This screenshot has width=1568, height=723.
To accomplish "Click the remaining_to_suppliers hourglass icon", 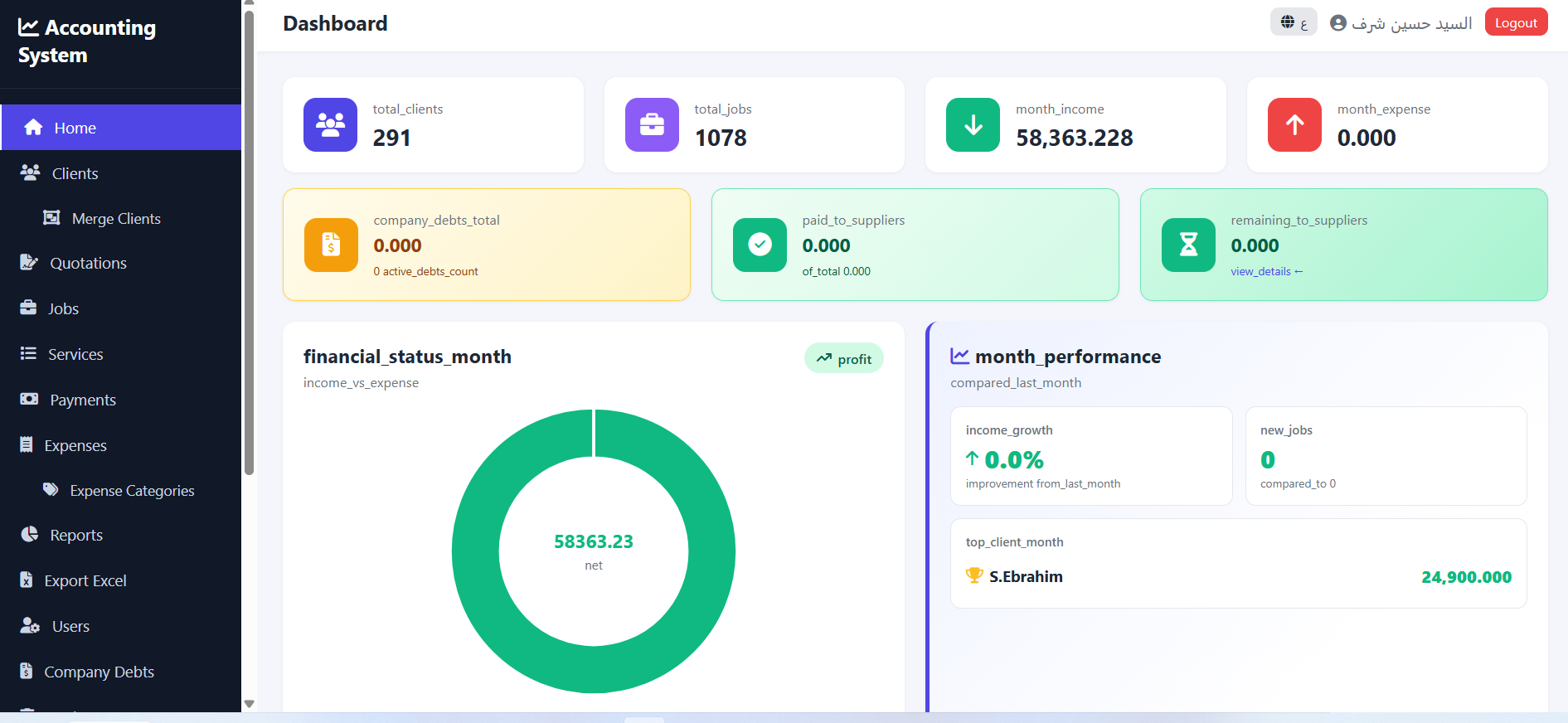I will click(1188, 245).
